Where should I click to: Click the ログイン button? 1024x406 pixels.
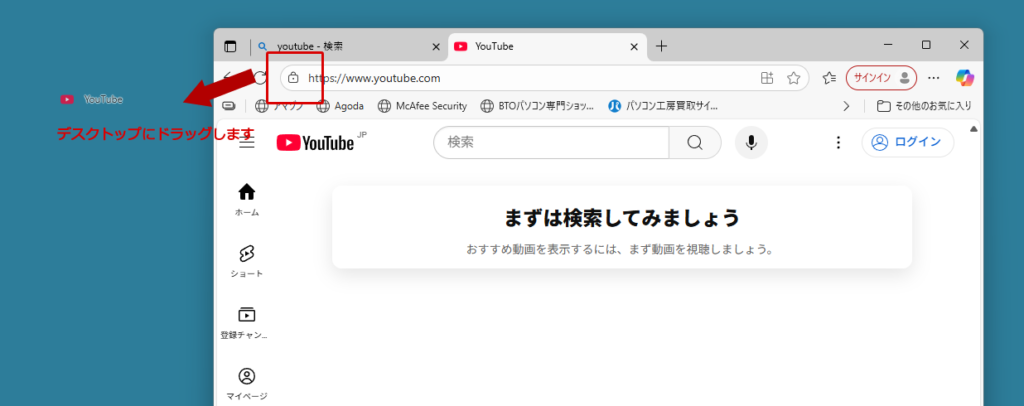point(908,142)
